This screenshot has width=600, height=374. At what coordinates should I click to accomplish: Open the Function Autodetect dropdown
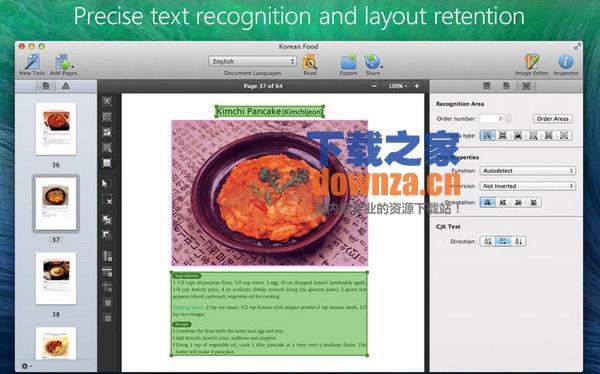click(x=527, y=171)
